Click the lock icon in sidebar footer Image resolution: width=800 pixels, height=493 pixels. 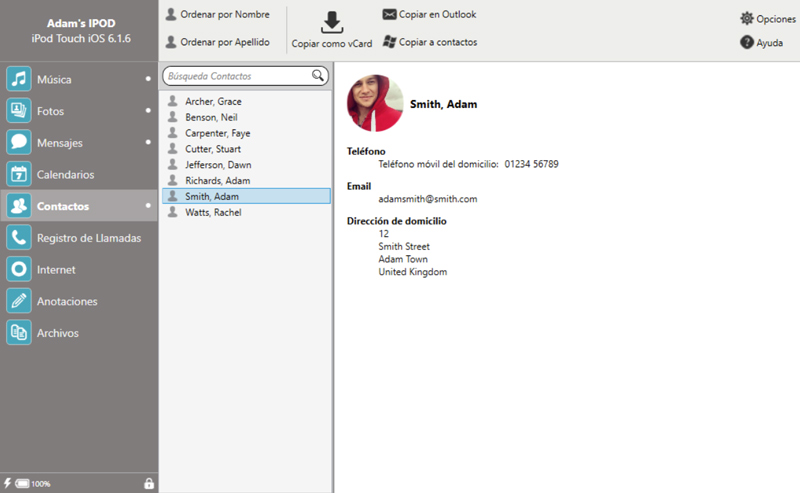tap(148, 483)
